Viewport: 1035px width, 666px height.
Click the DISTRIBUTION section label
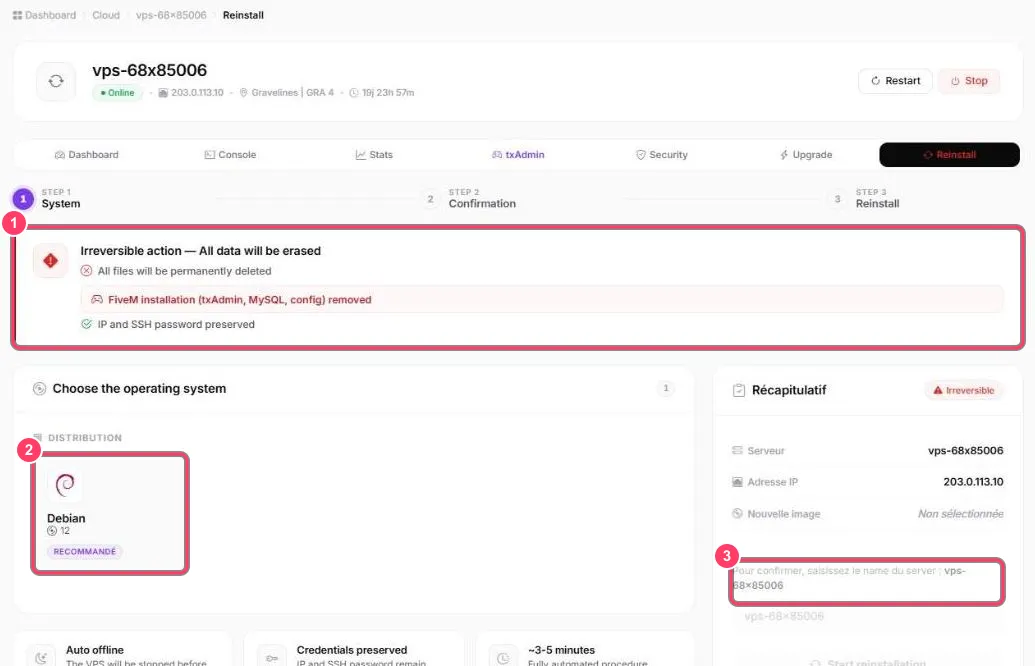coord(84,438)
